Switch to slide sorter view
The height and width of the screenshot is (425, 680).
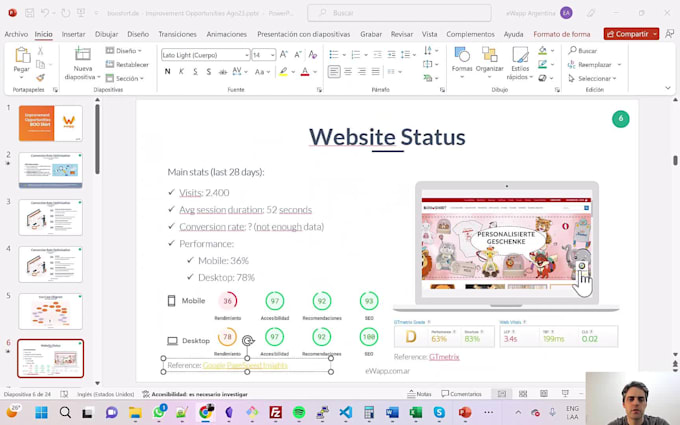[523, 393]
